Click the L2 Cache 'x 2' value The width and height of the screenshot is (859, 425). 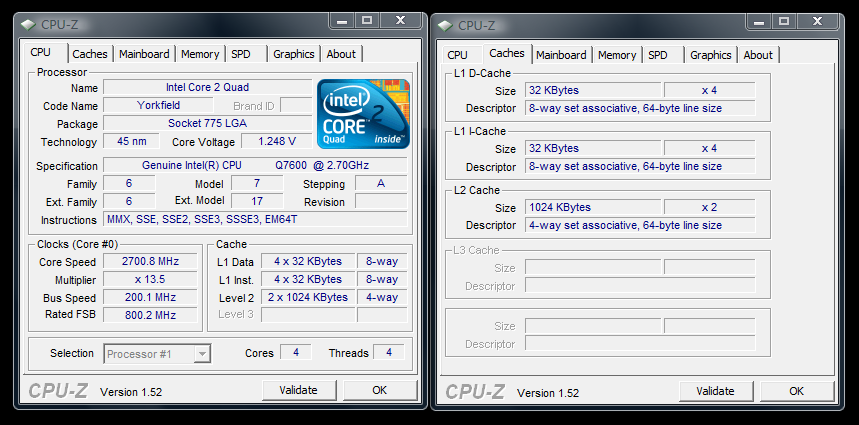(709, 208)
